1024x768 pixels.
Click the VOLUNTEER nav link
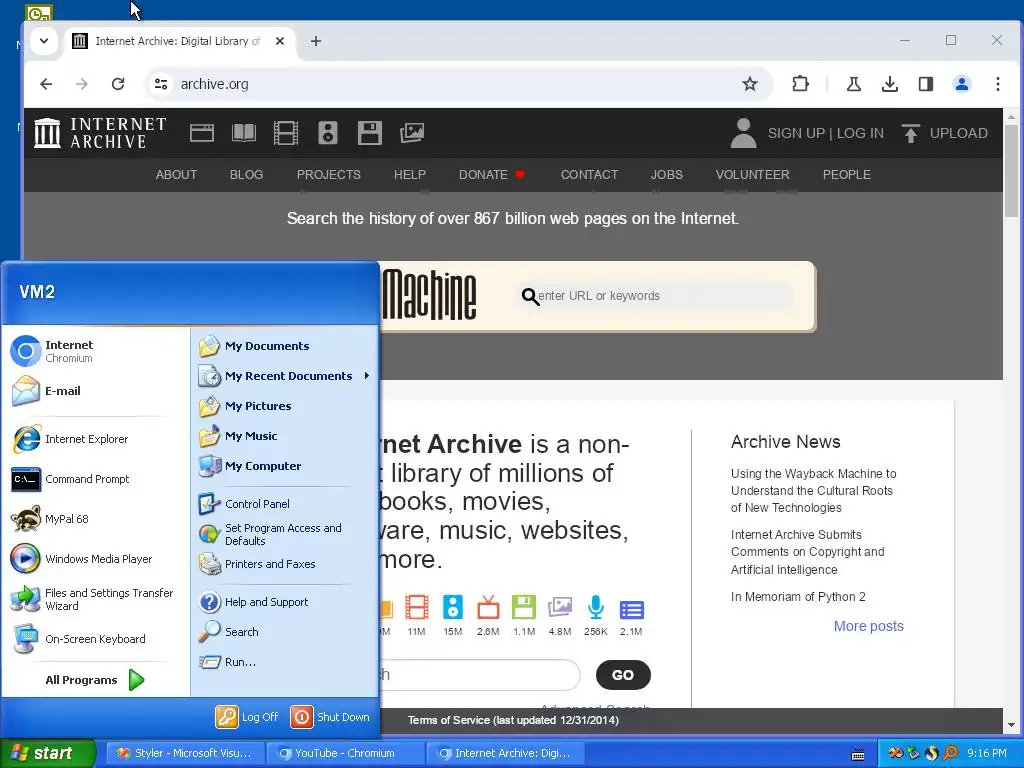pyautogui.click(x=752, y=174)
